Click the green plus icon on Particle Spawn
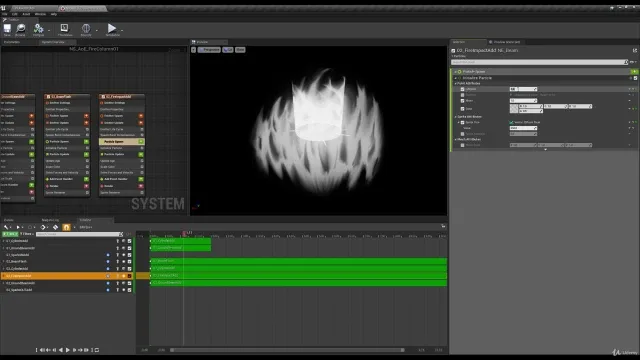Image resolution: width=640 pixels, height=360 pixels. tap(634, 71)
